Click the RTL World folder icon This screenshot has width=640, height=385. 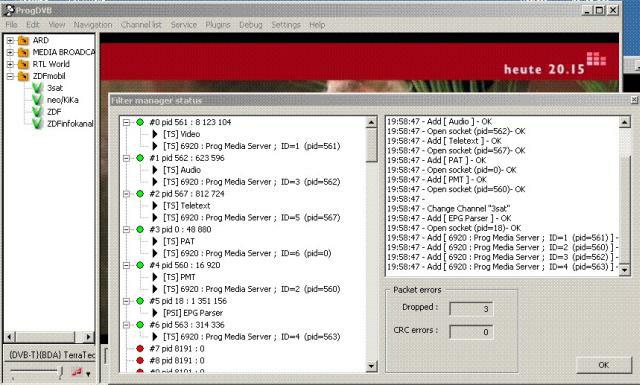(x=24, y=64)
